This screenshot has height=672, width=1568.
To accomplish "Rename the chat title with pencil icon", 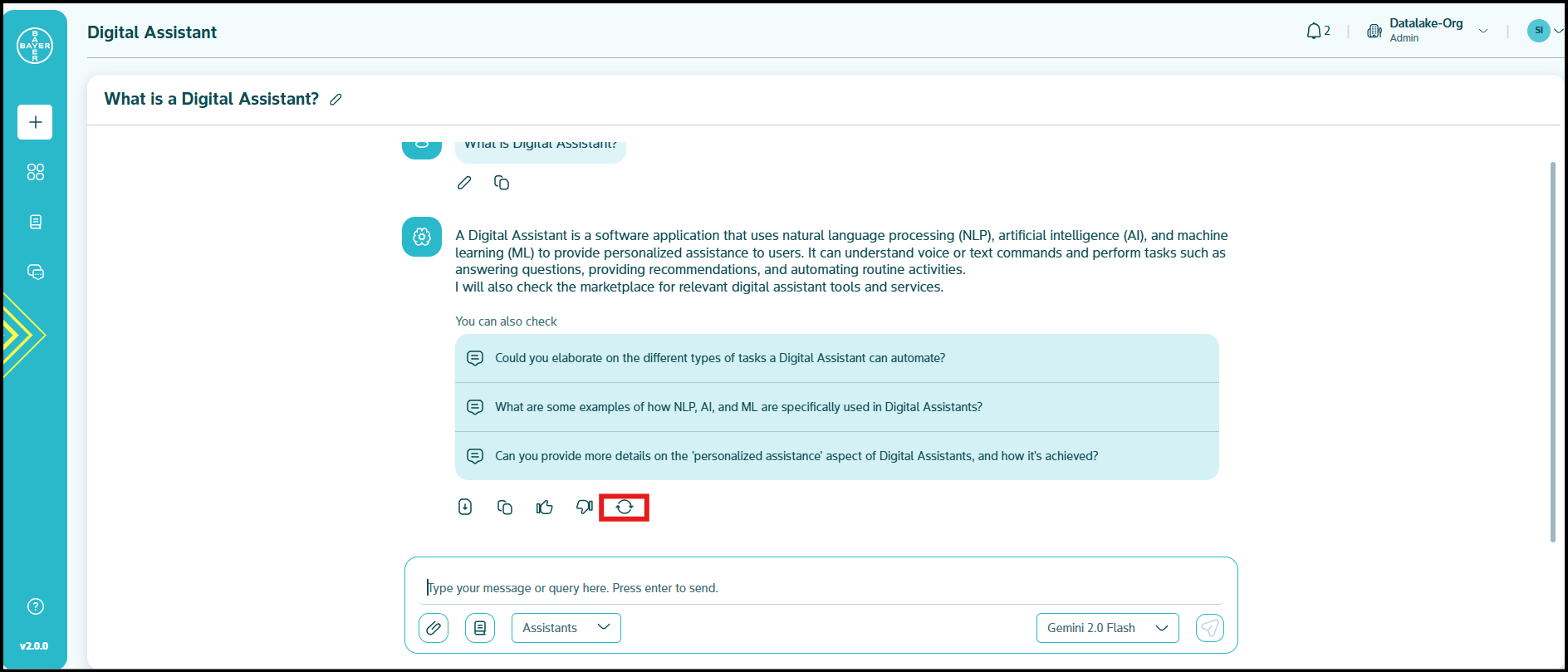I will point(336,100).
